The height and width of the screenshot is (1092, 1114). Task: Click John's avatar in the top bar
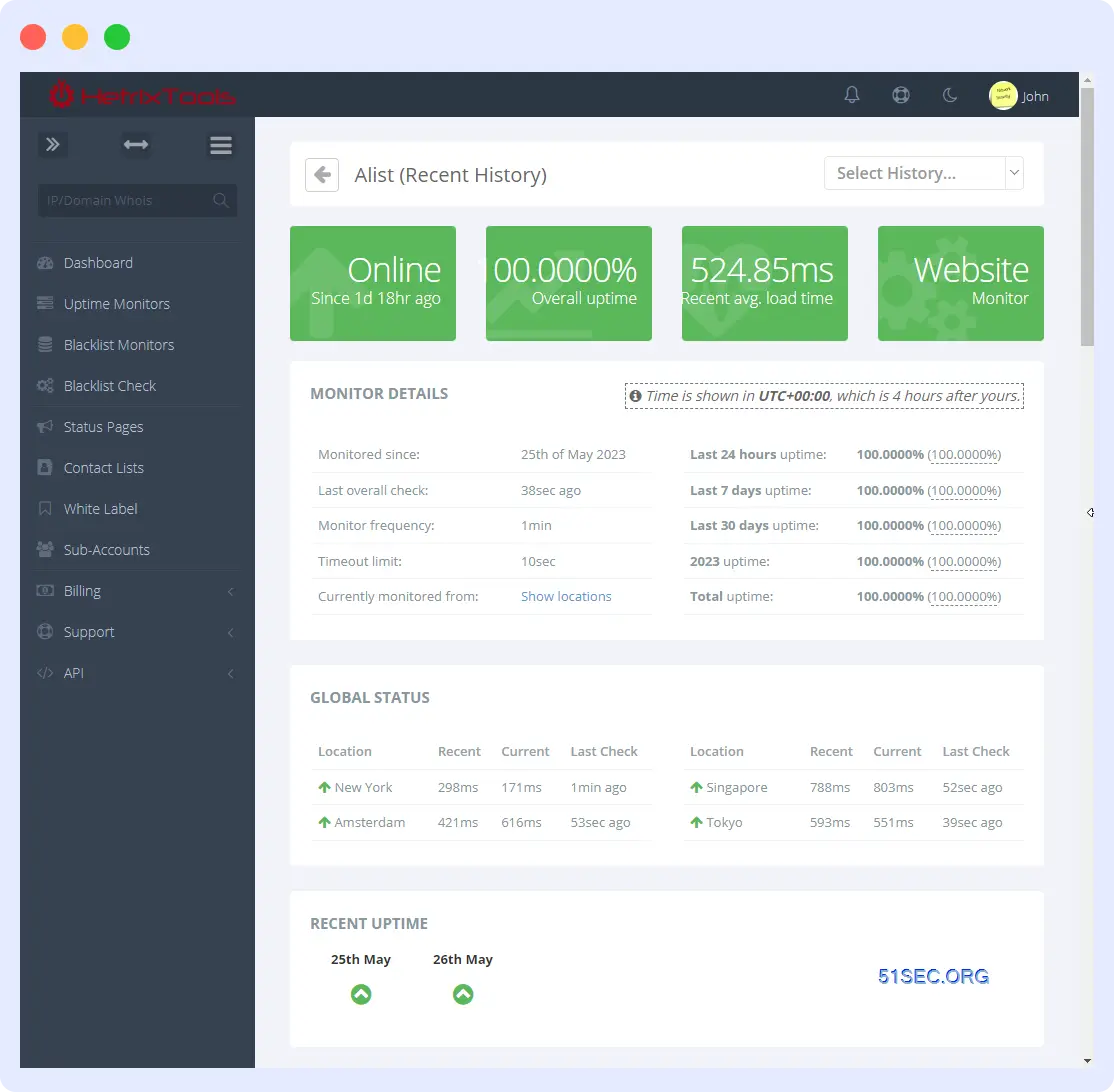pyautogui.click(x=1002, y=95)
